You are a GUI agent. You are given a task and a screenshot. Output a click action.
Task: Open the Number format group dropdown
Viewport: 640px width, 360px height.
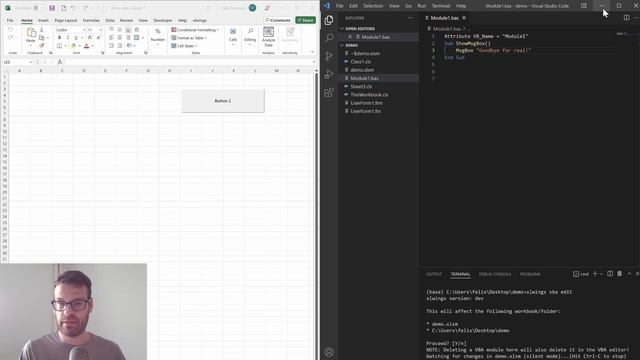pyautogui.click(x=158, y=36)
